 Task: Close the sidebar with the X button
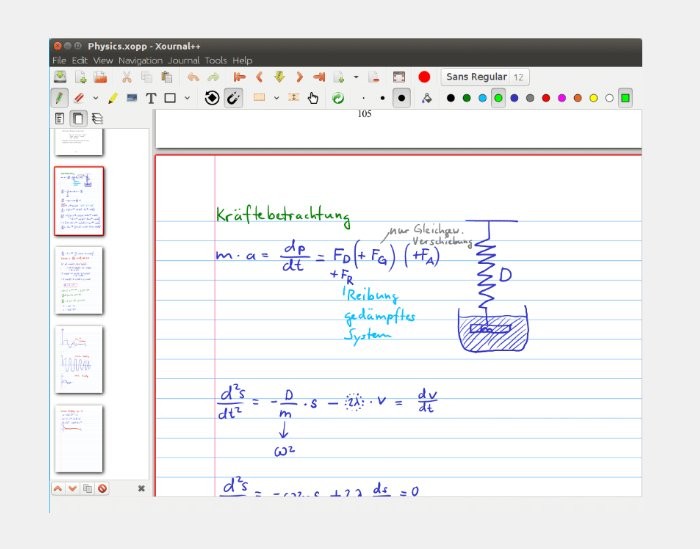[141, 488]
